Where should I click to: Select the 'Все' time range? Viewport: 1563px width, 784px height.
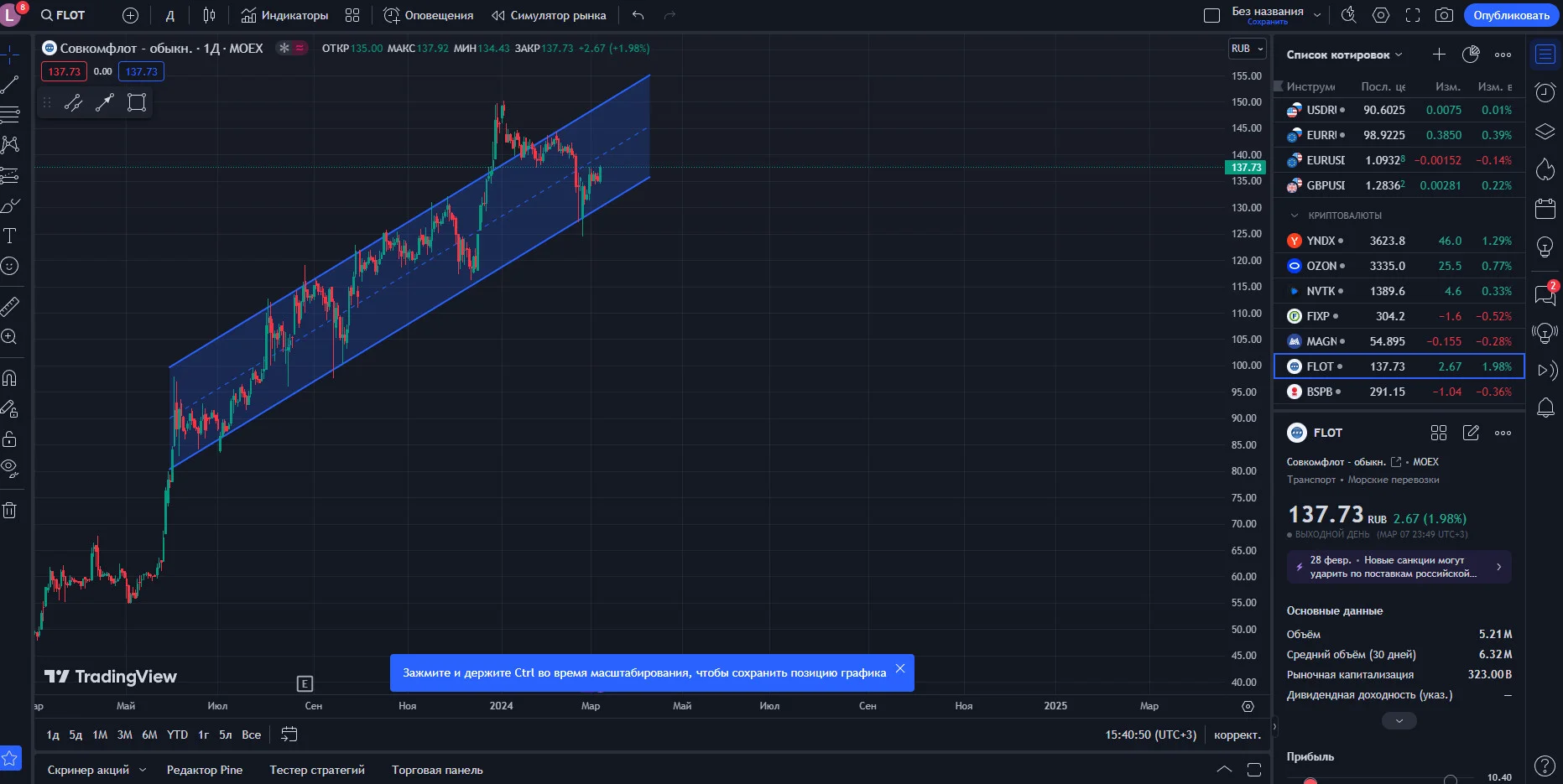pos(252,735)
